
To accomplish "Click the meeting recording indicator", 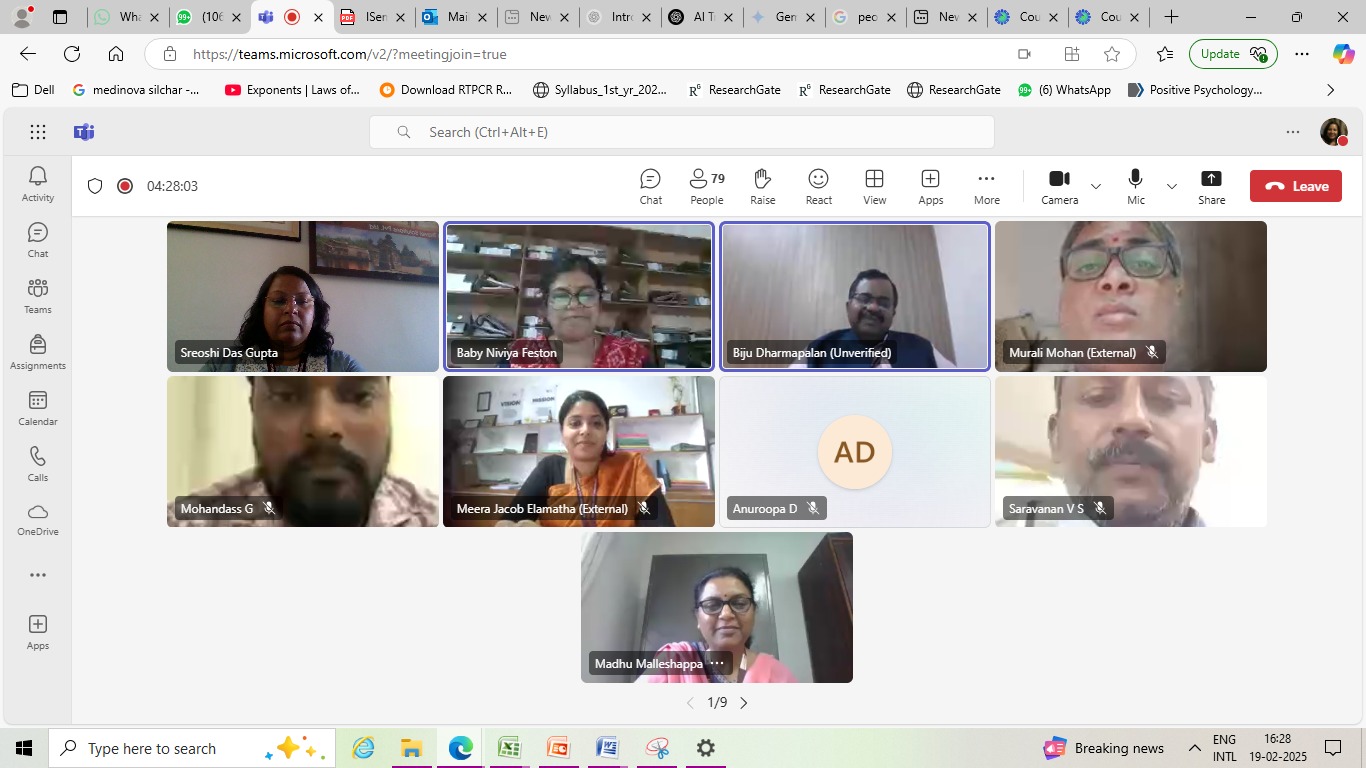I will pos(125,186).
